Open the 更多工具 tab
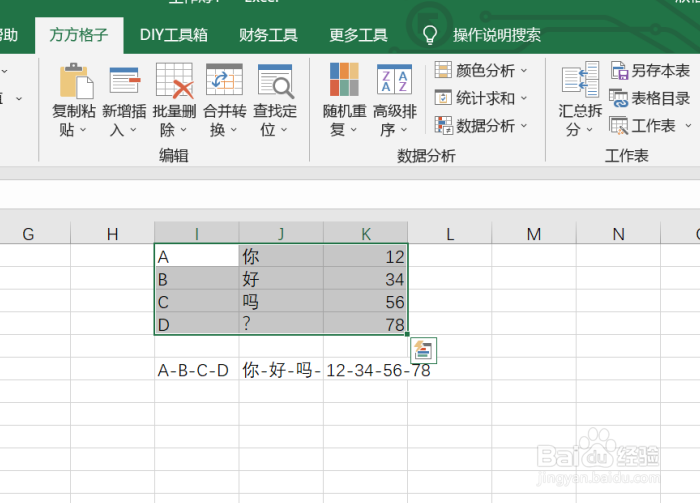The image size is (700, 503). (358, 35)
